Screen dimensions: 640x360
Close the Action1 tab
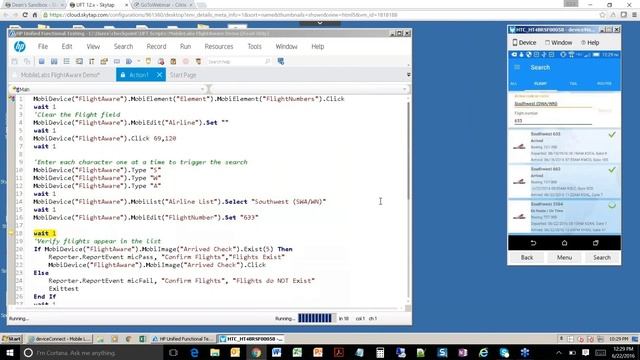click(x=160, y=75)
